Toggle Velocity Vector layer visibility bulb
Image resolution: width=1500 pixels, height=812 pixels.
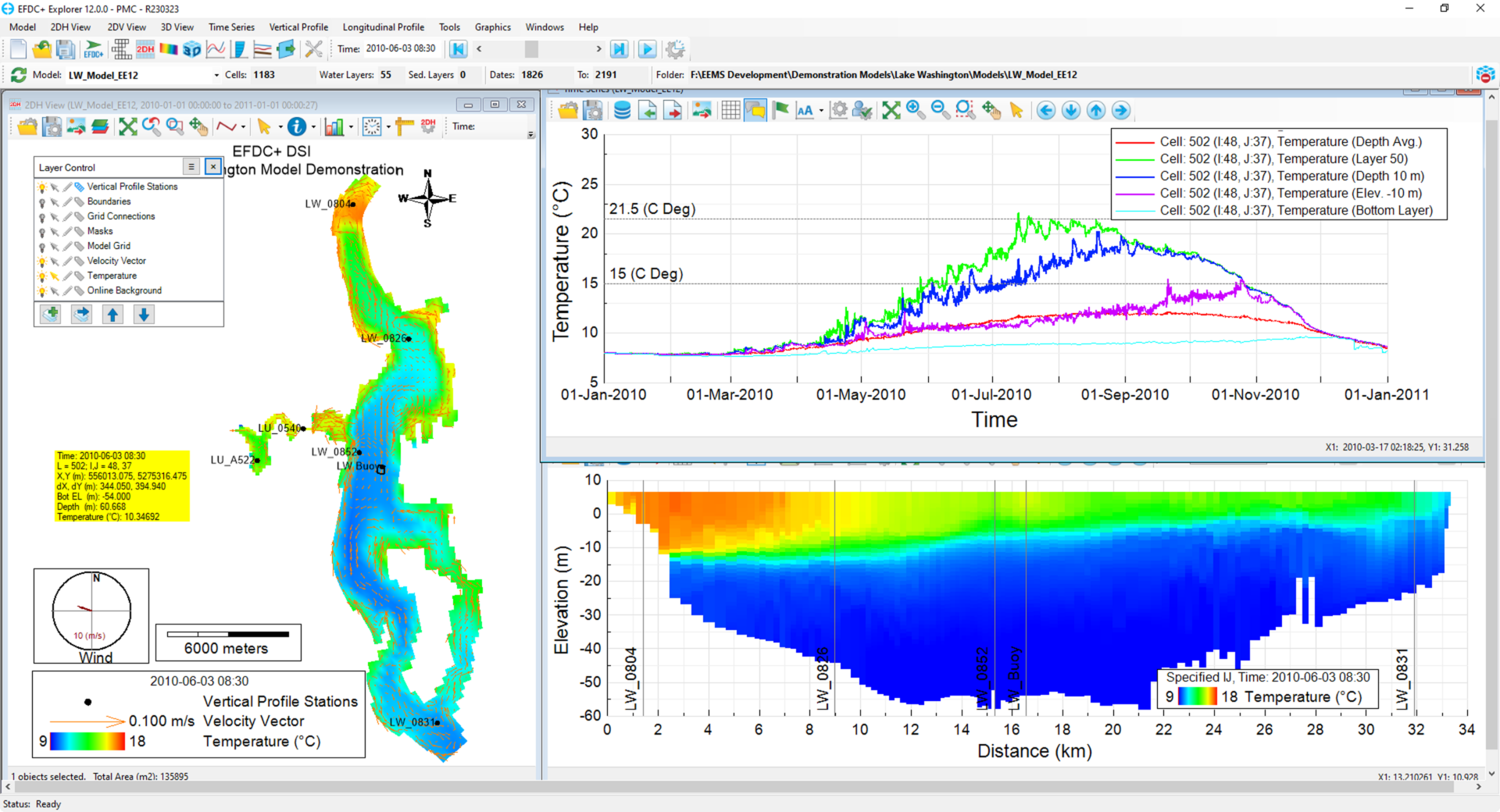tap(43, 261)
